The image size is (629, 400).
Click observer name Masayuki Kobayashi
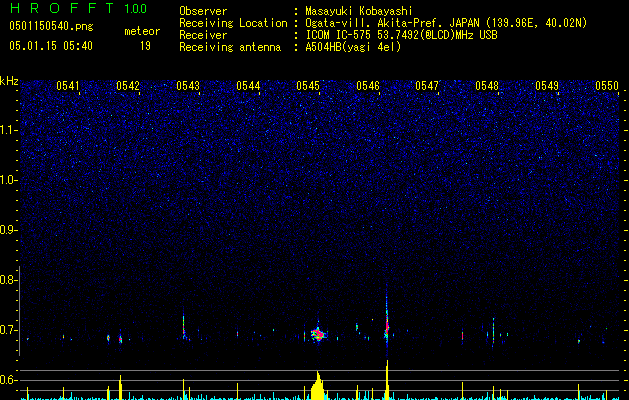359,11
